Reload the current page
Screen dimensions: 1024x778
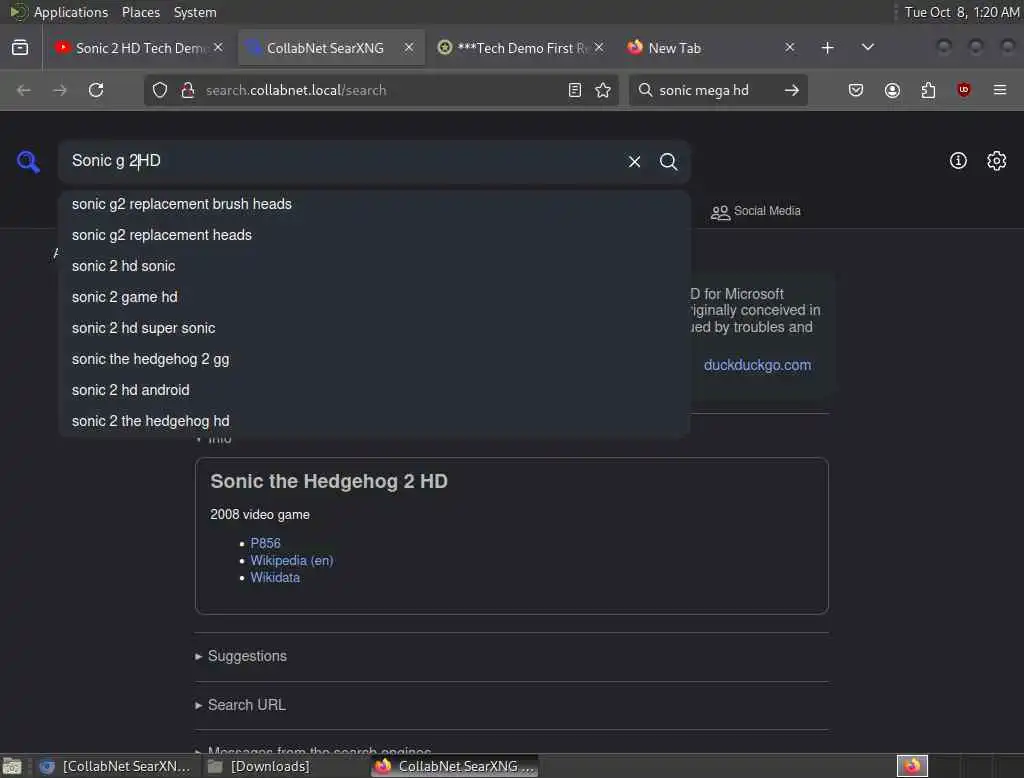[x=96, y=90]
